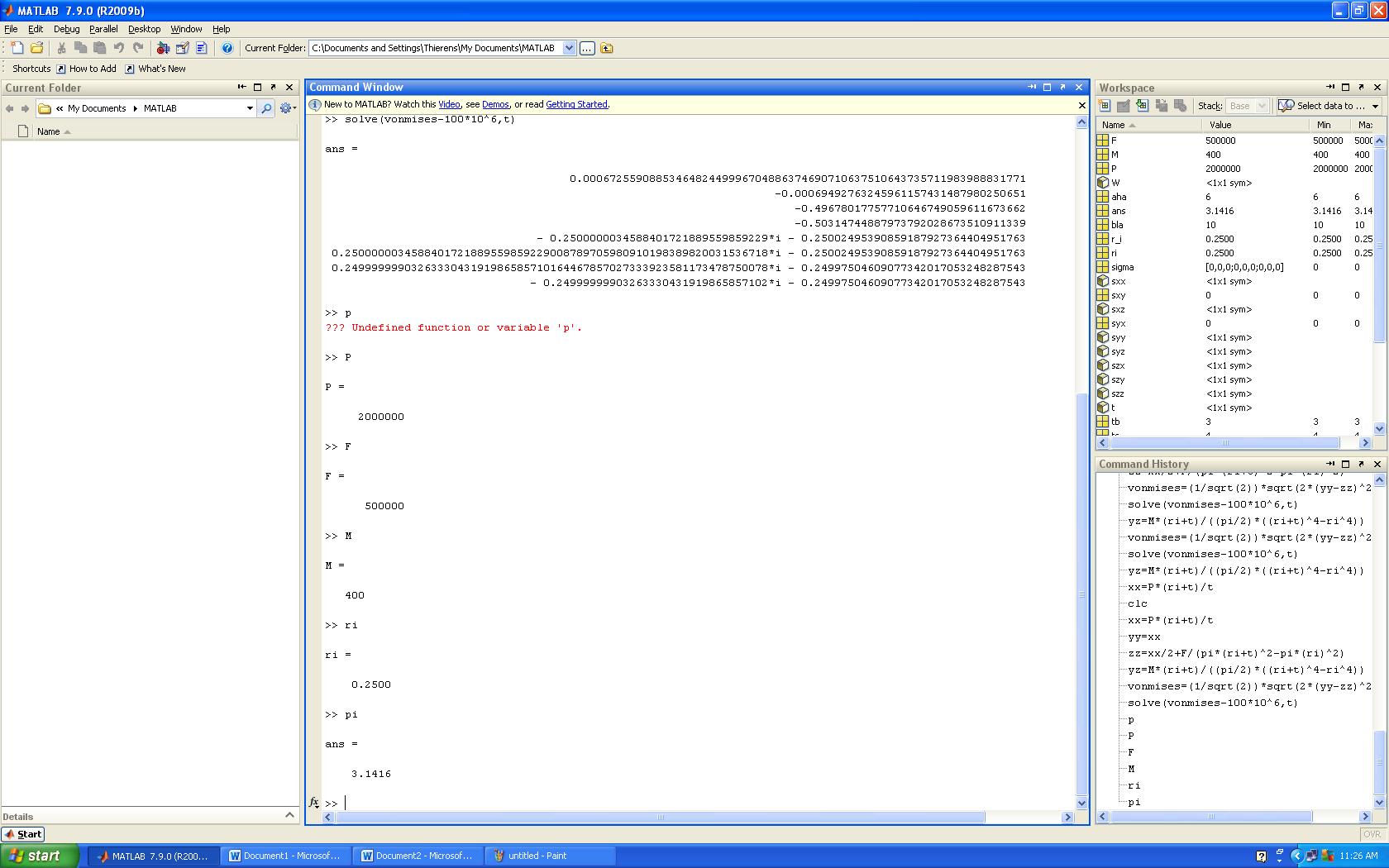Save Workspace variables icon
1389x868 pixels.
point(1161,106)
